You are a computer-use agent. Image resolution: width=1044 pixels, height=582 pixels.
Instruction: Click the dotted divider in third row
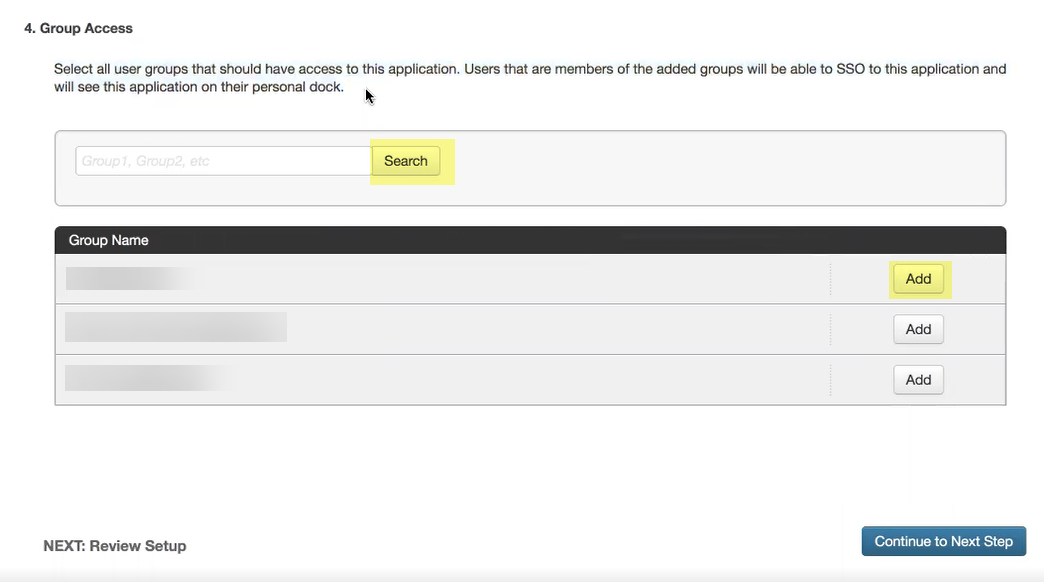click(x=830, y=380)
